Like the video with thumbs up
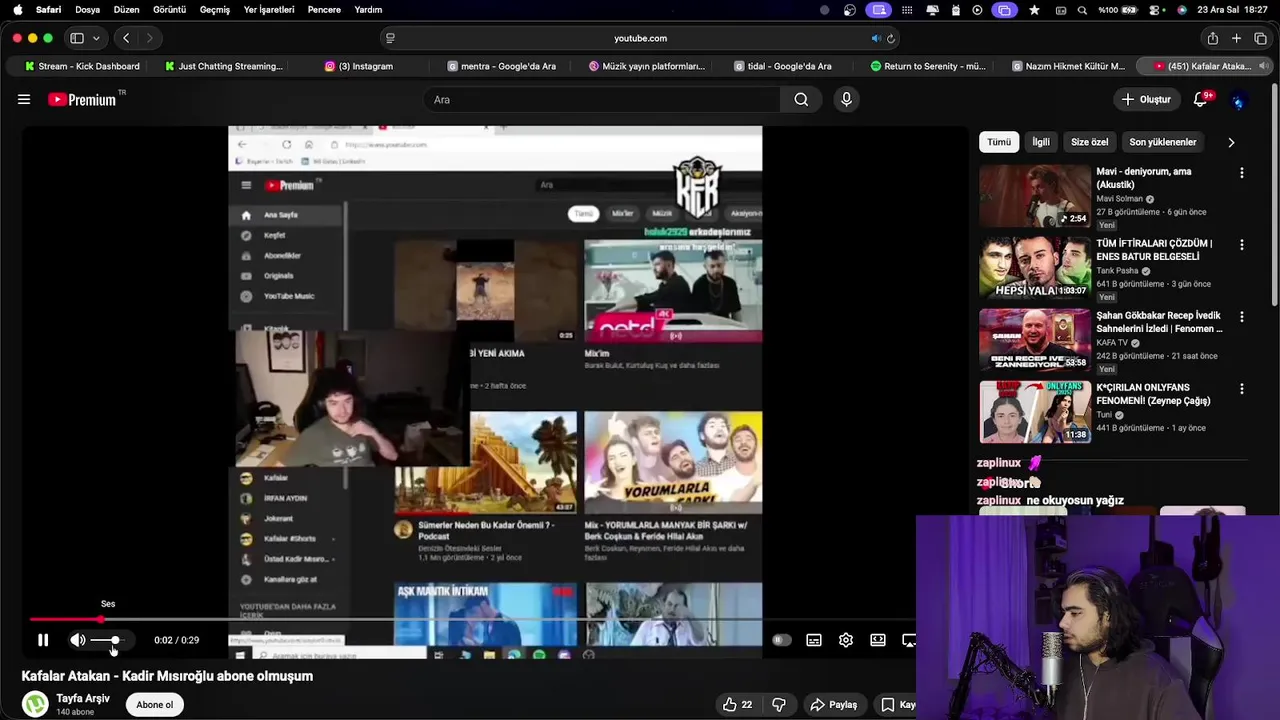This screenshot has width=1280, height=720. (737, 705)
